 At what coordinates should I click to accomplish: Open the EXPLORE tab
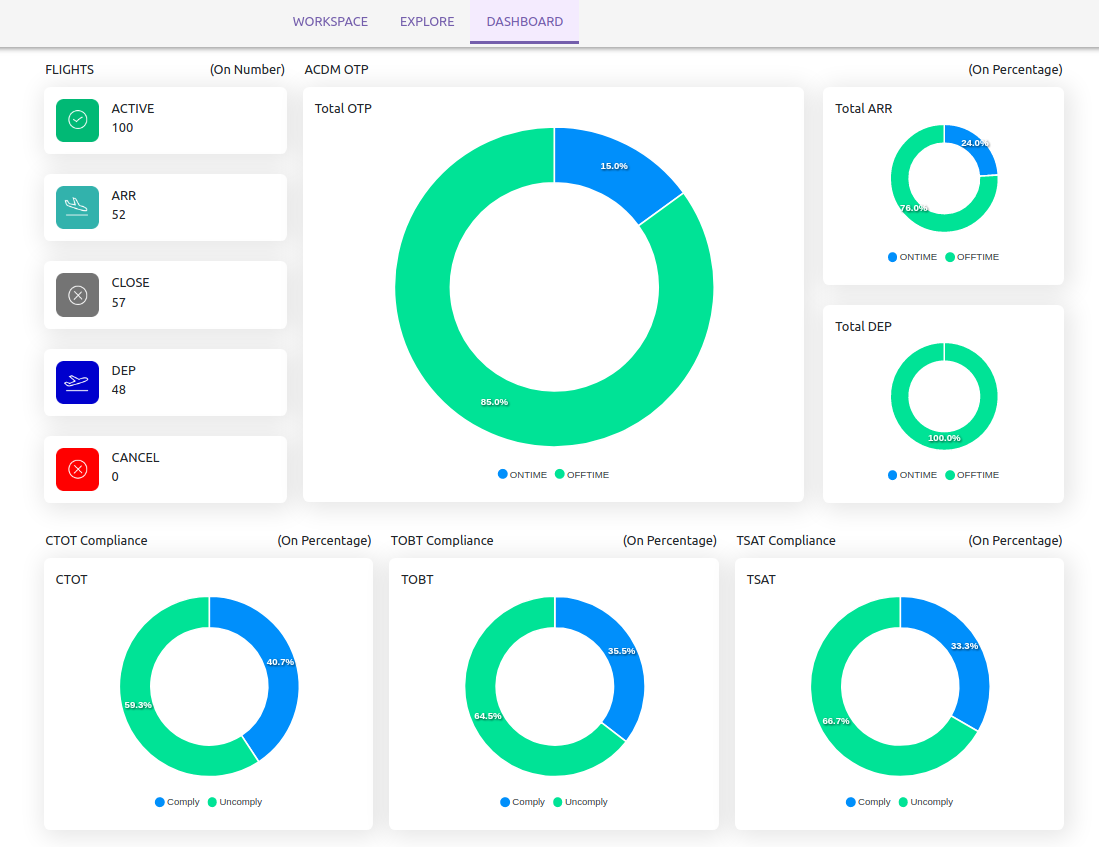point(427,21)
